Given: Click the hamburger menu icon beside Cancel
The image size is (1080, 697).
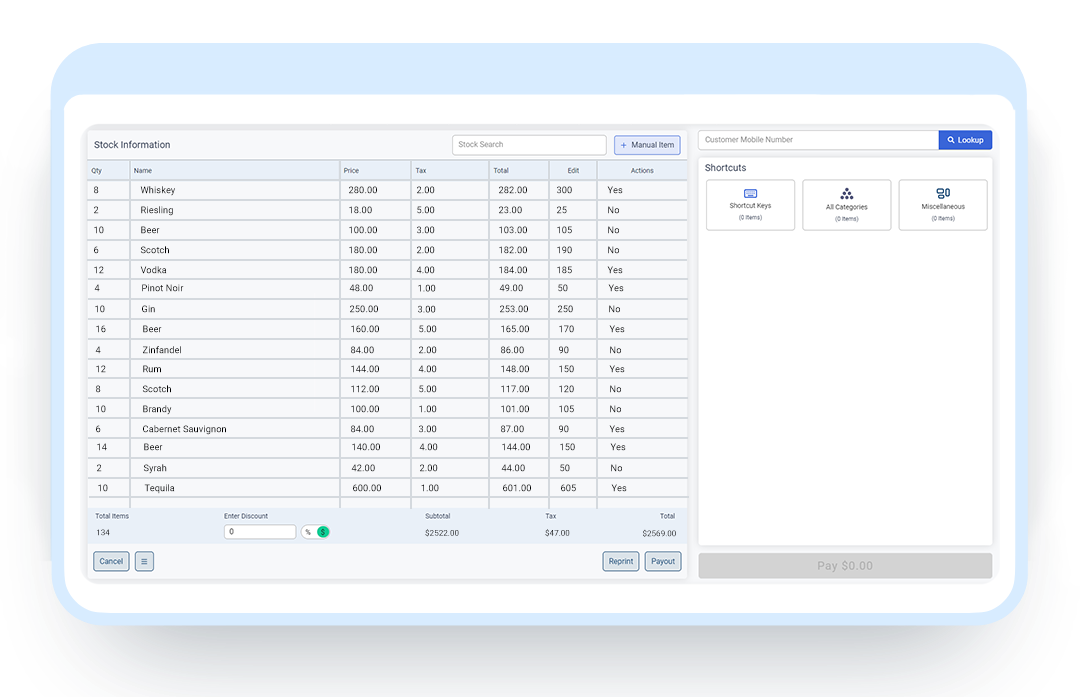Looking at the screenshot, I should 144,561.
